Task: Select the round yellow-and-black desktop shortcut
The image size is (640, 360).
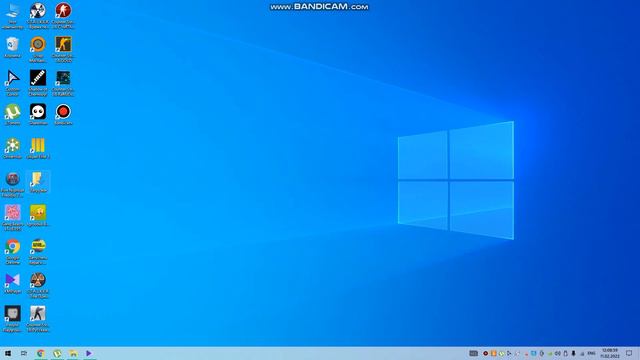Action: (x=38, y=251)
